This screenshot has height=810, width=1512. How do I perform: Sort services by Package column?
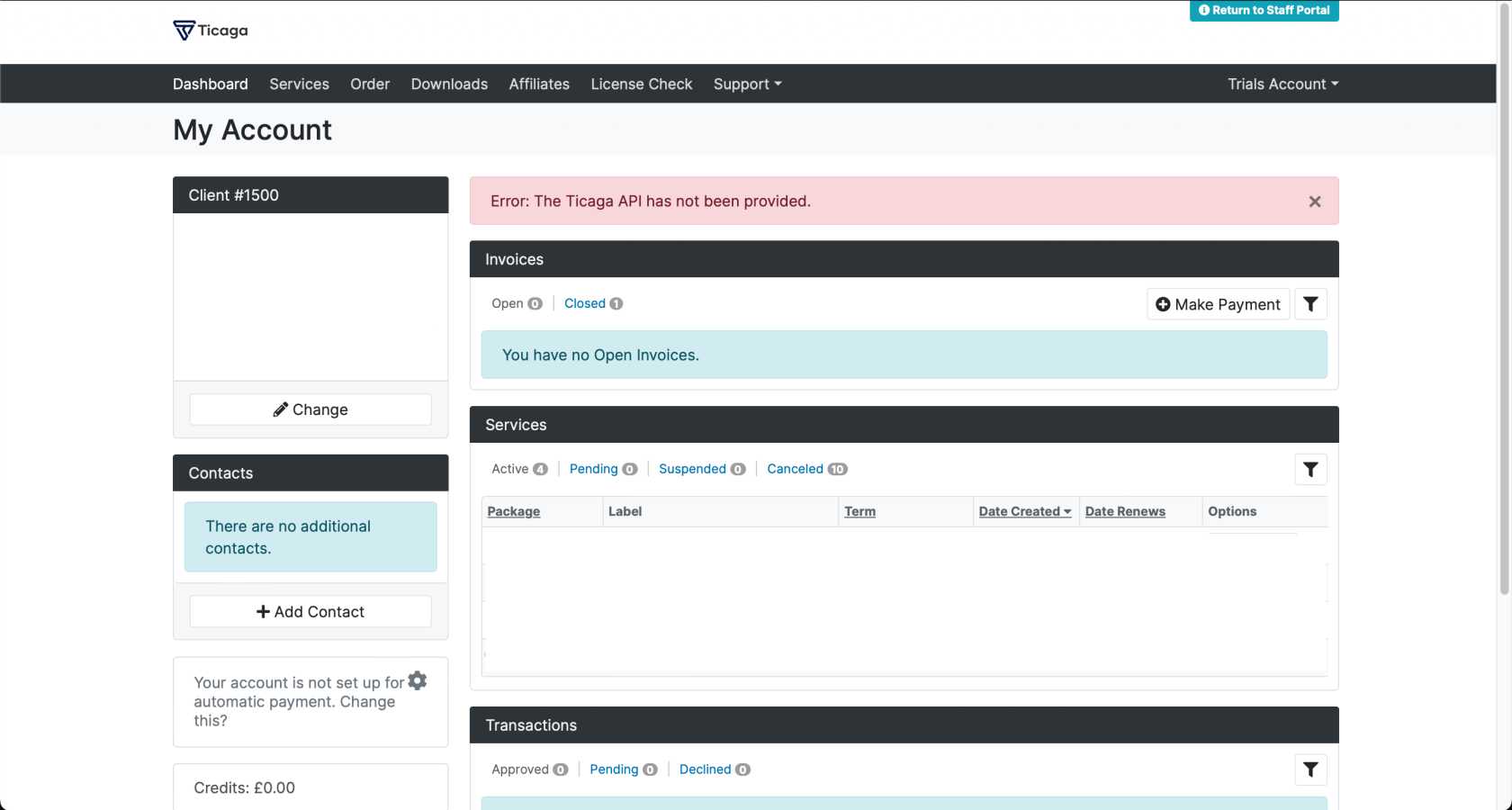tap(514, 511)
